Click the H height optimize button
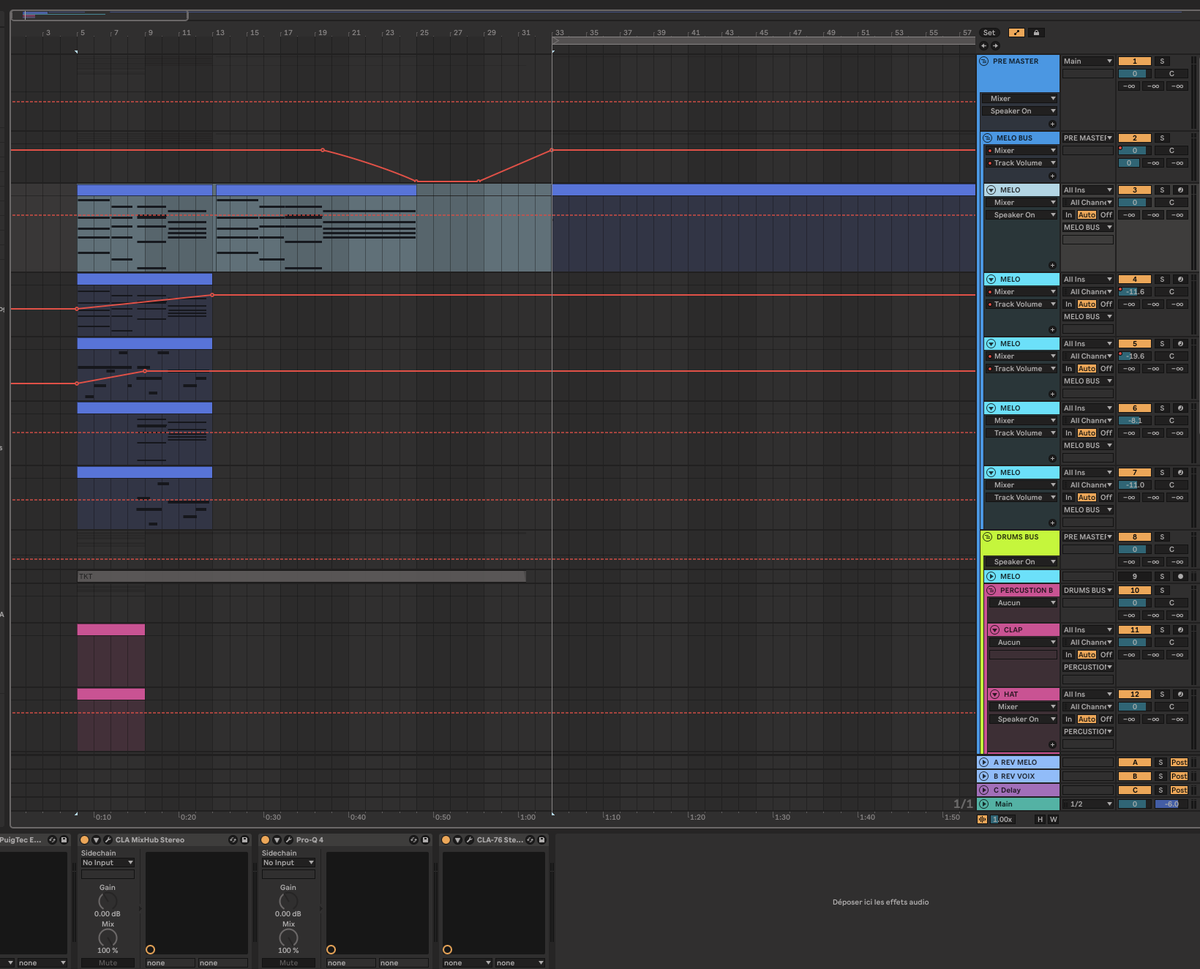The width and height of the screenshot is (1200, 969). tap(1040, 819)
